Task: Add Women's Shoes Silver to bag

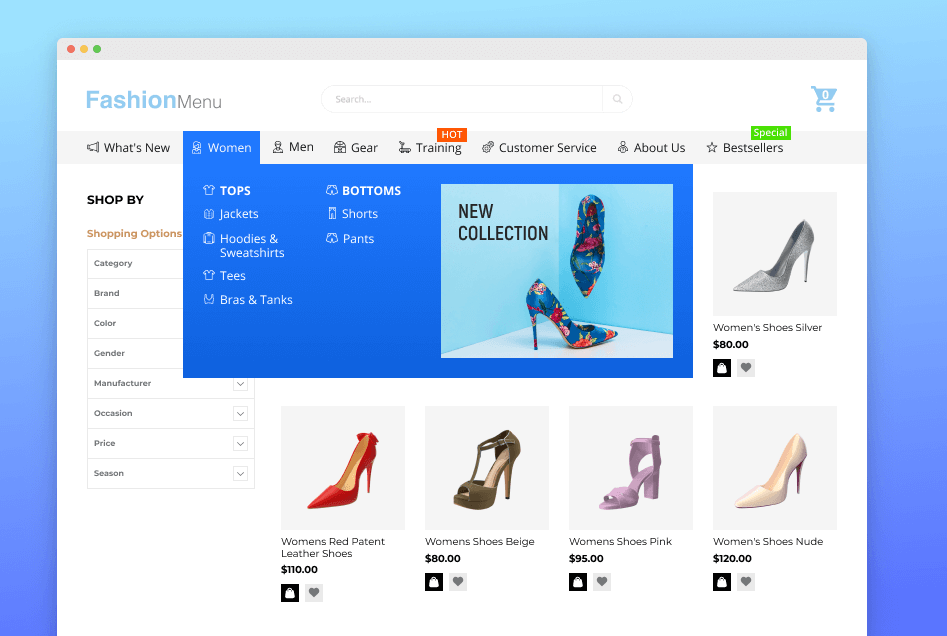Action: coord(722,368)
